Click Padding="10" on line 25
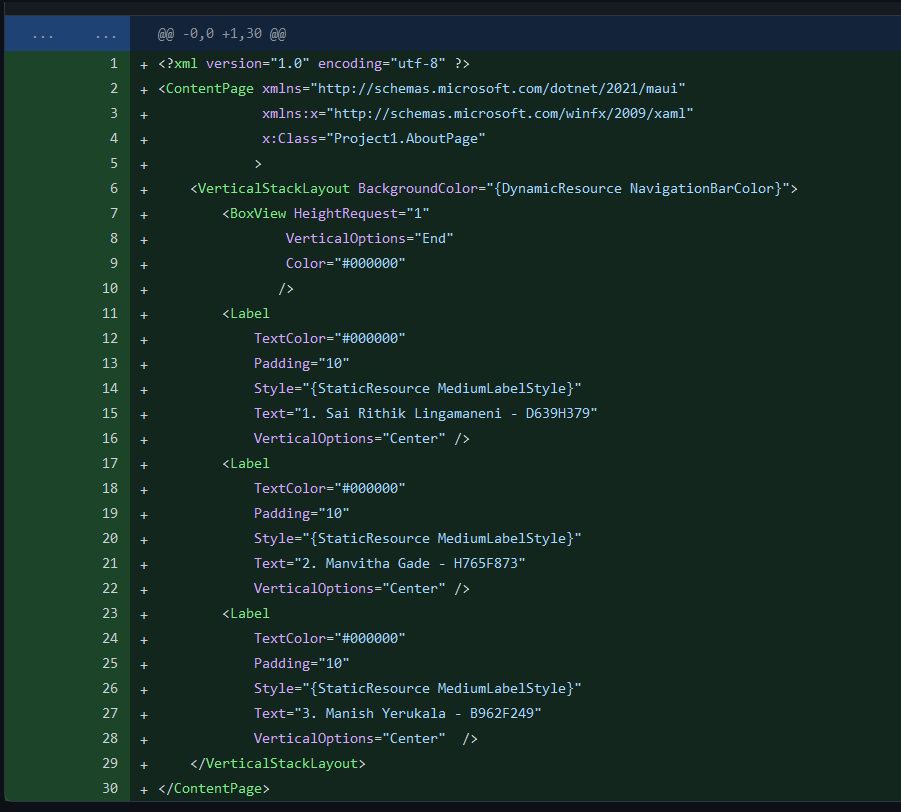The image size is (901, 812). (x=302, y=664)
